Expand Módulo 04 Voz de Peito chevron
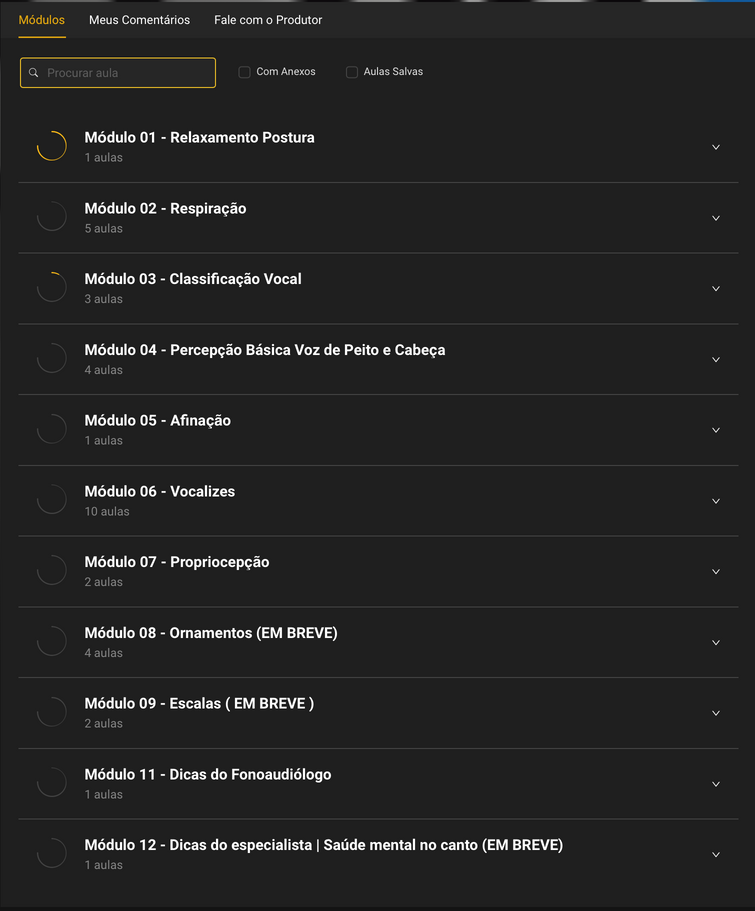 (716, 359)
